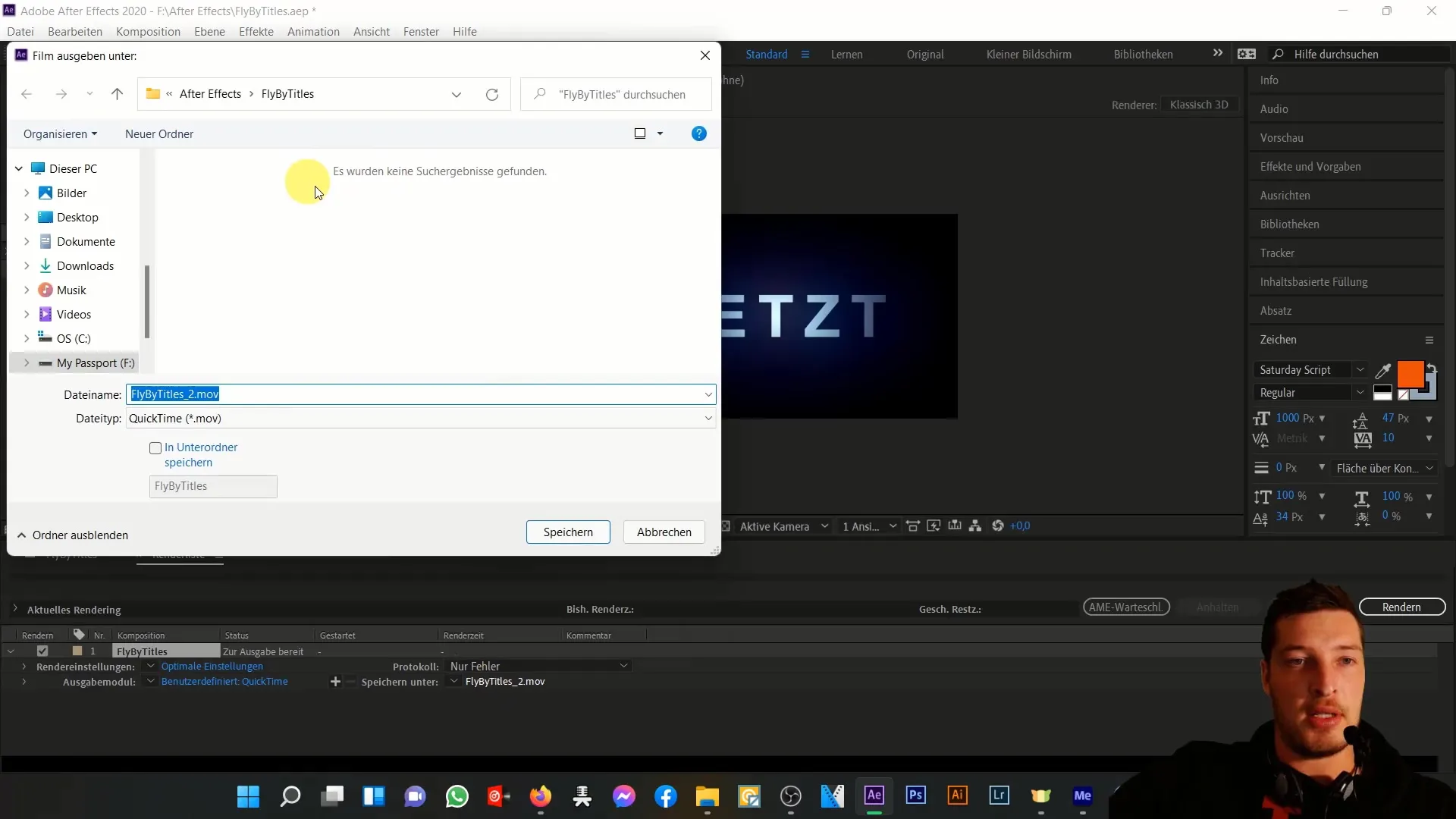
Task: Open the view options icon in the dialog
Action: [640, 133]
